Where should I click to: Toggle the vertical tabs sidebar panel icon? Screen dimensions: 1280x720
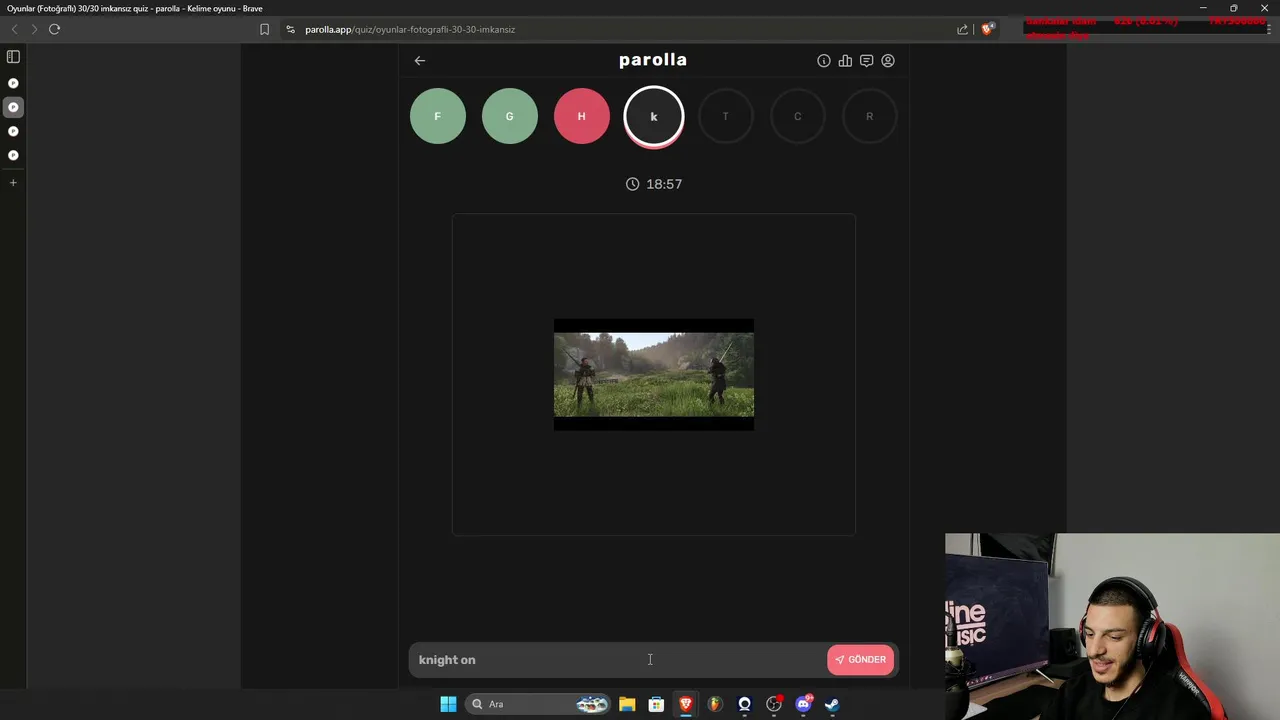tap(13, 57)
